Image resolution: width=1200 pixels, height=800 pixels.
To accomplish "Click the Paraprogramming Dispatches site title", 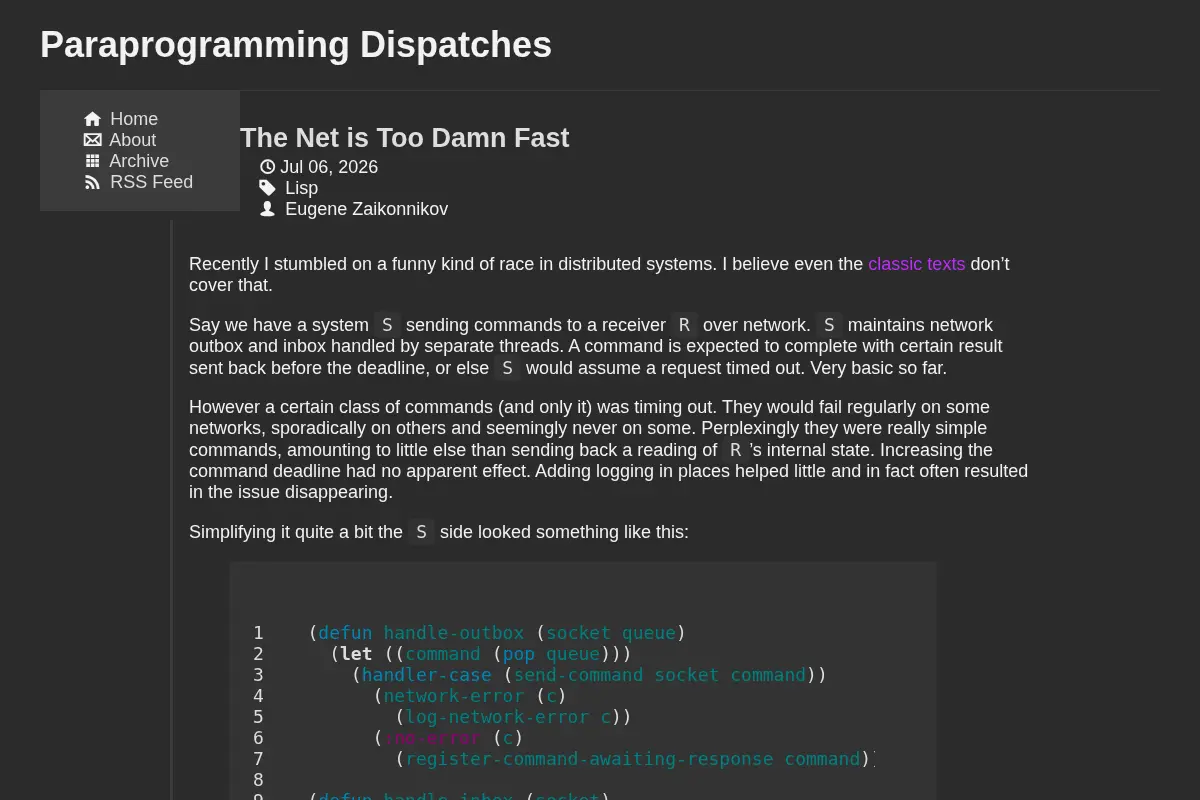I will point(296,45).
